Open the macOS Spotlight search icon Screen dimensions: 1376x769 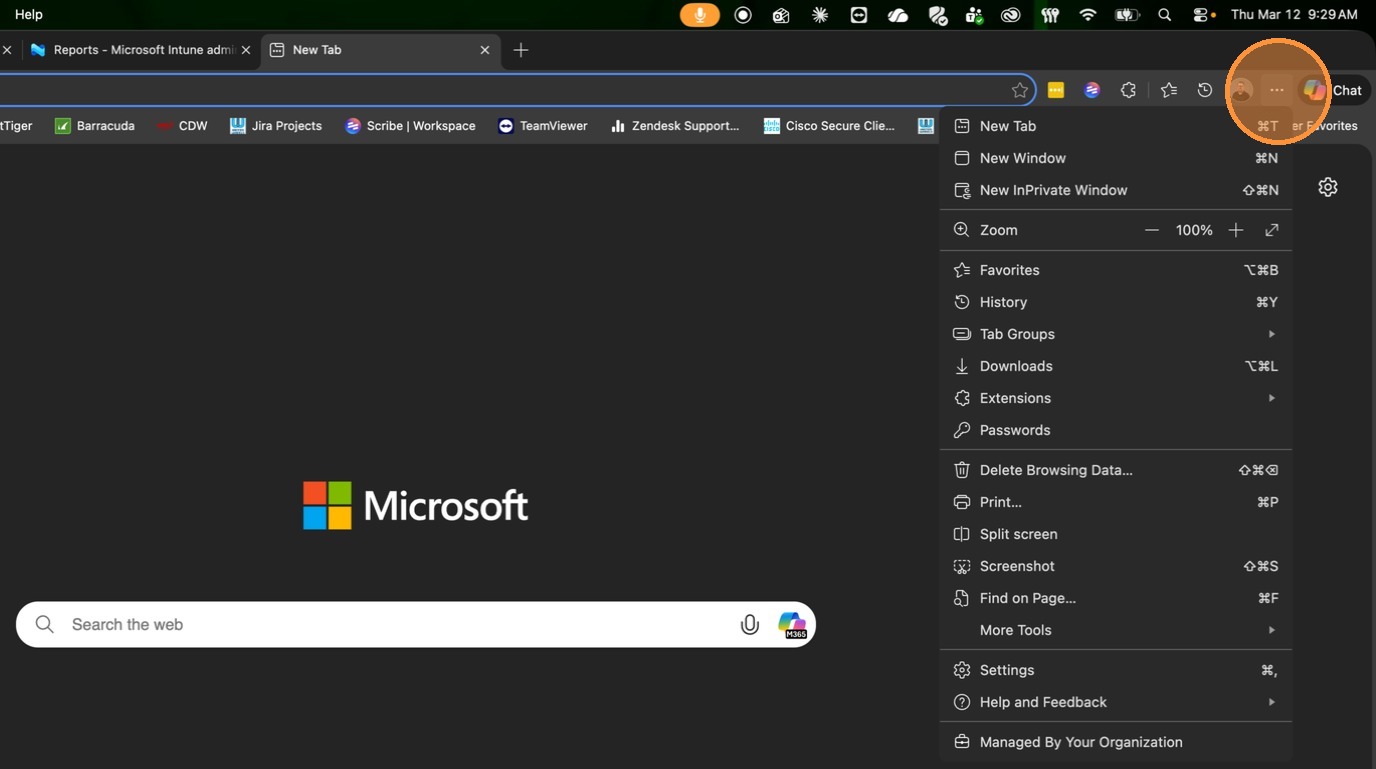point(1164,15)
